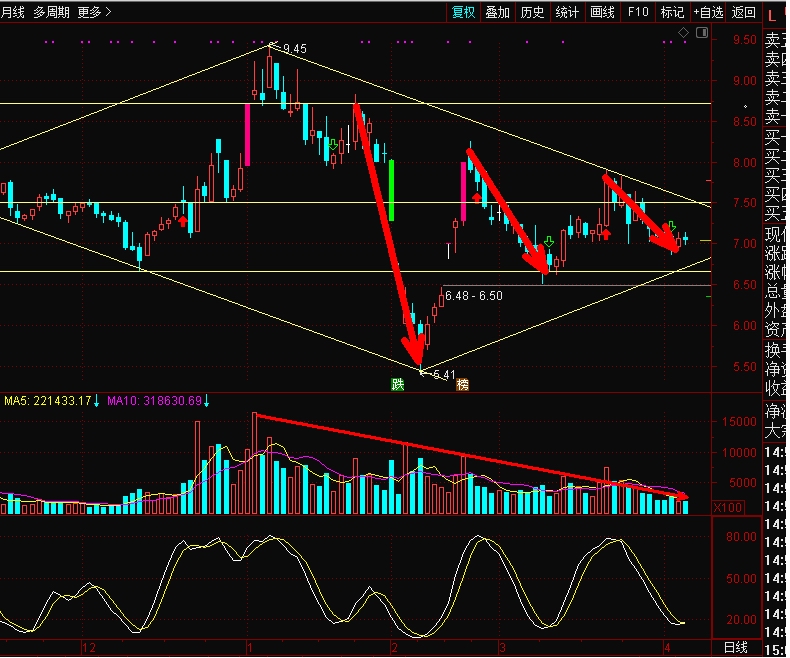Click the green '跌' badge below chart
The image size is (790, 658).
click(x=398, y=384)
